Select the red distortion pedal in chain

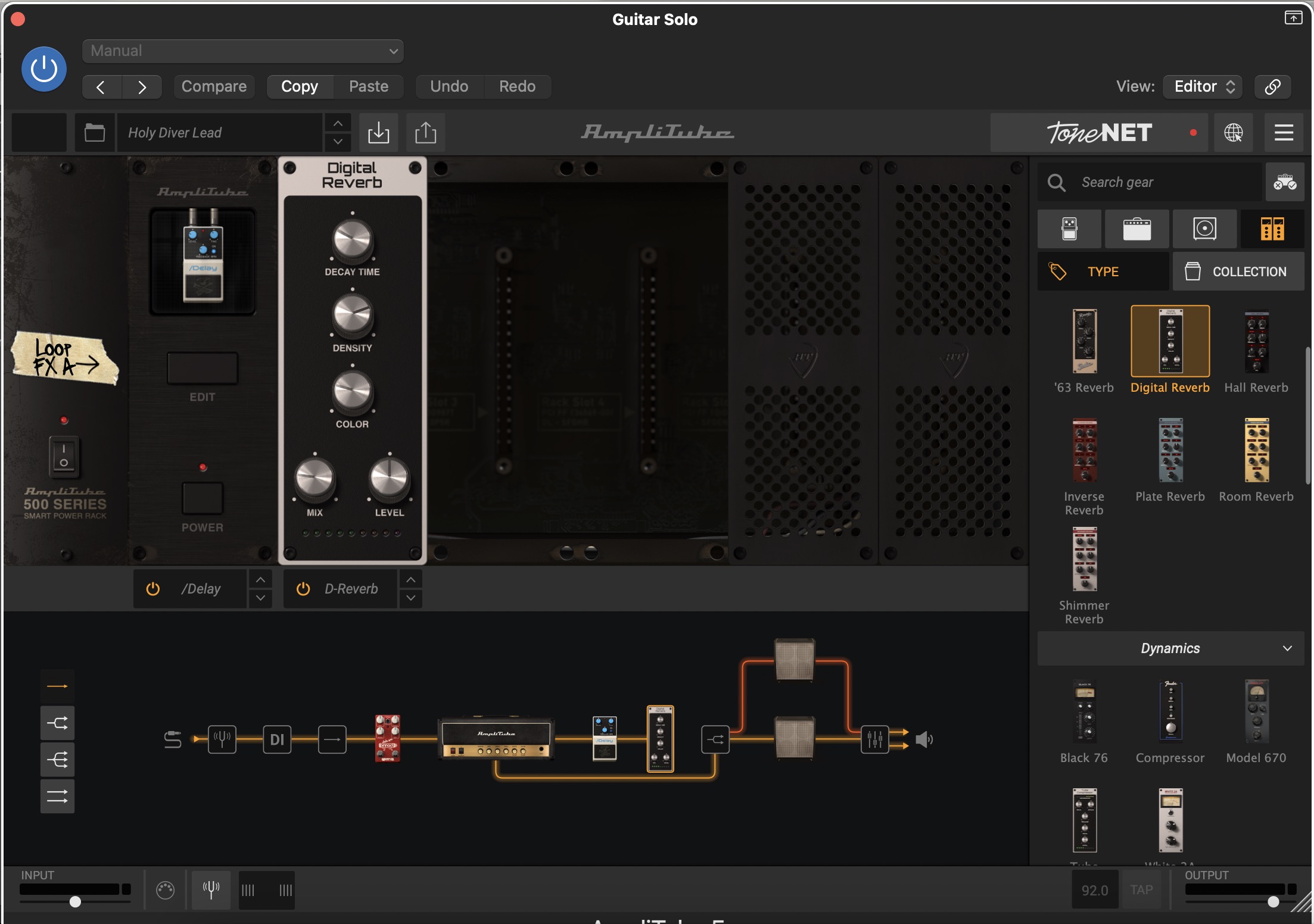coord(387,738)
